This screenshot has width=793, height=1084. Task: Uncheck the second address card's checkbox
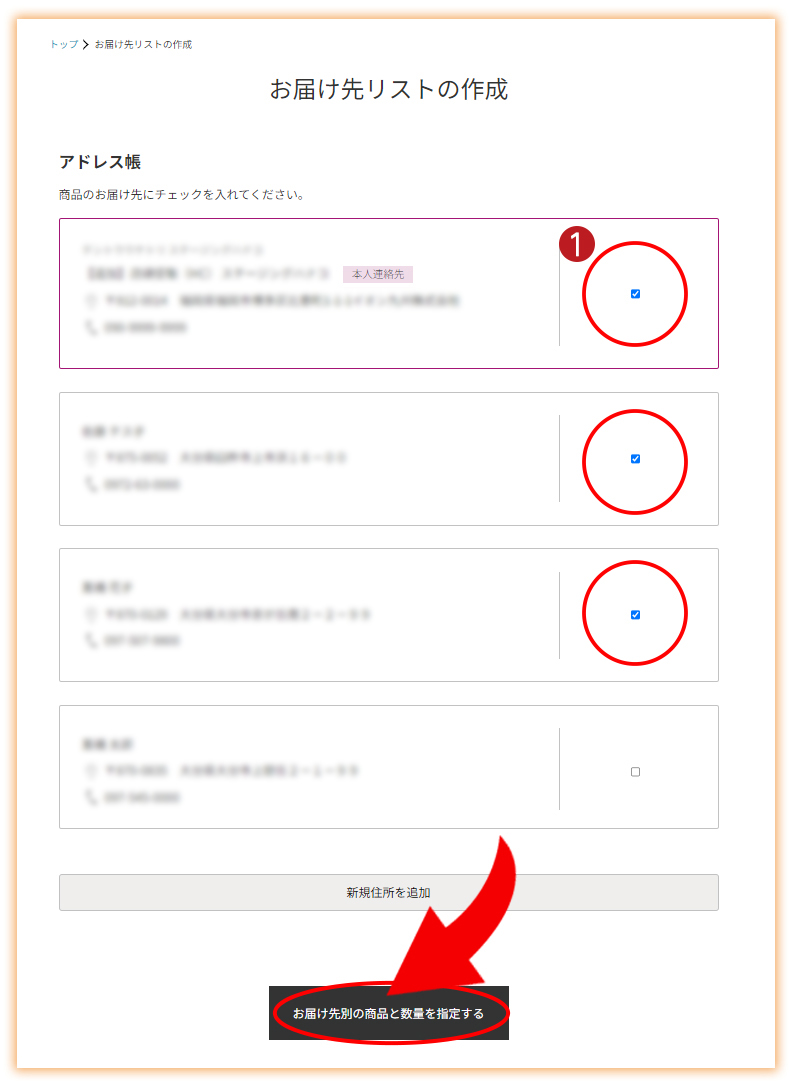pos(635,459)
